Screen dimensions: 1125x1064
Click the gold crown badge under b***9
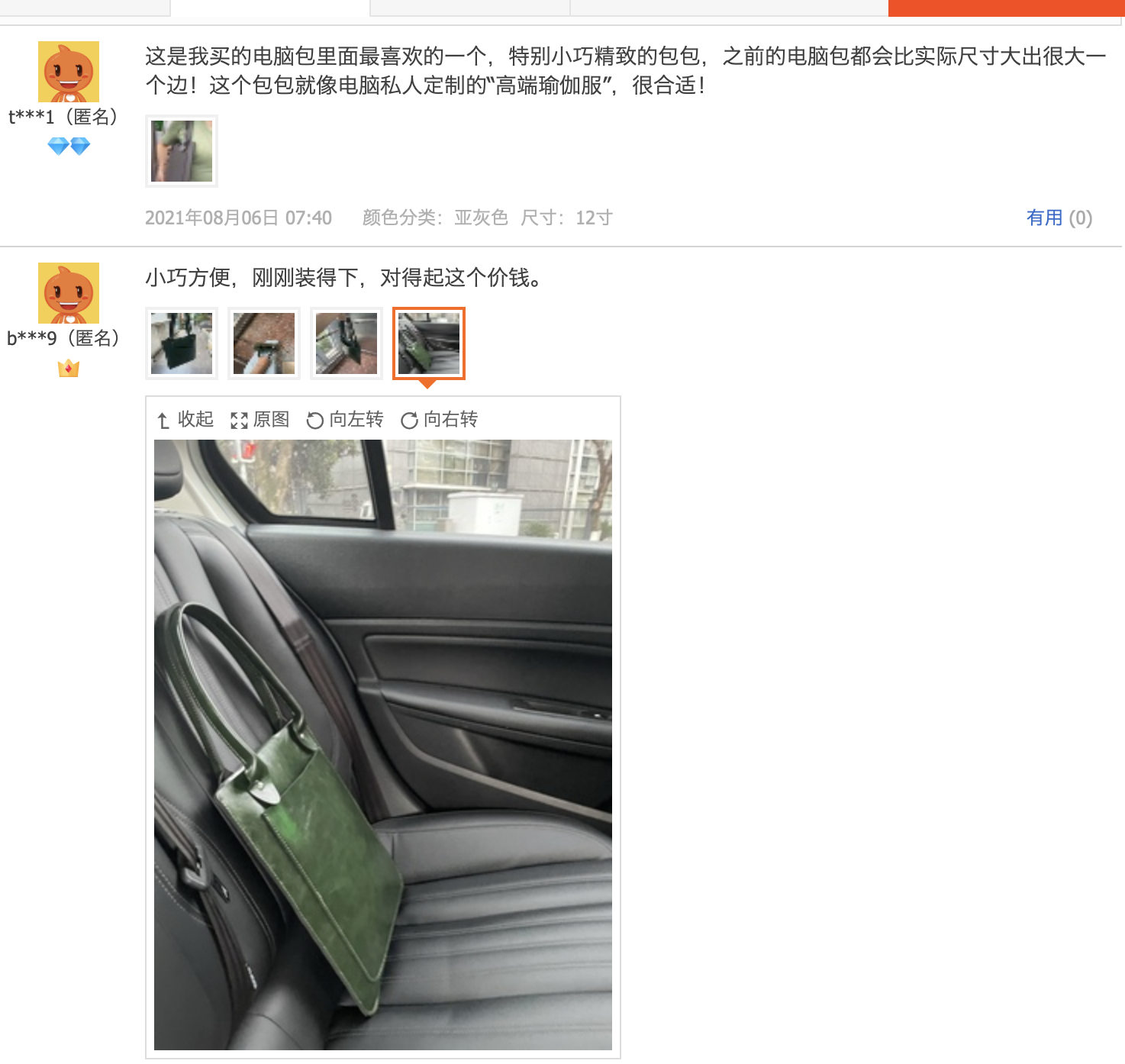point(69,368)
